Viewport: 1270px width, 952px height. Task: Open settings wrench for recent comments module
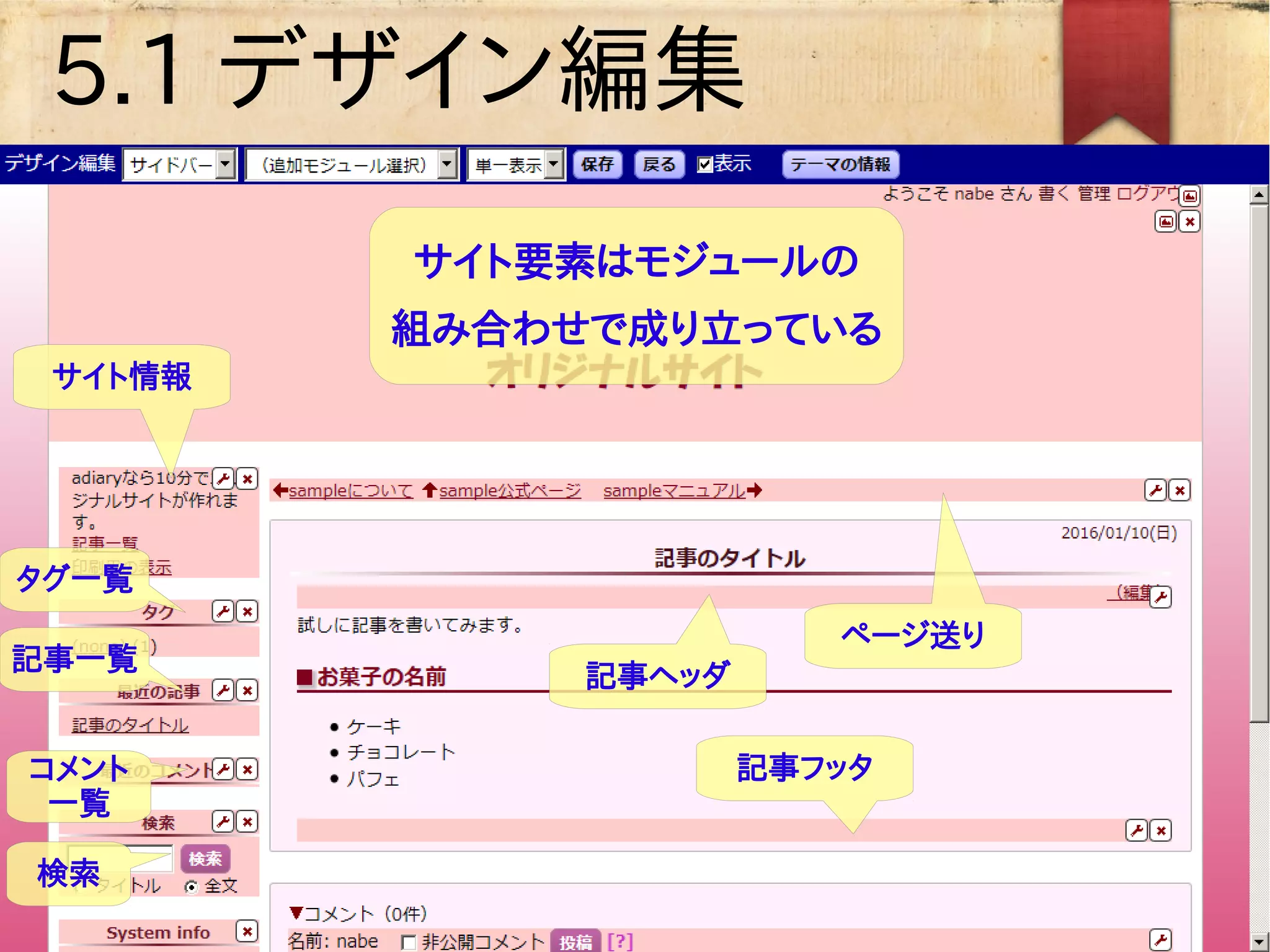(223, 769)
